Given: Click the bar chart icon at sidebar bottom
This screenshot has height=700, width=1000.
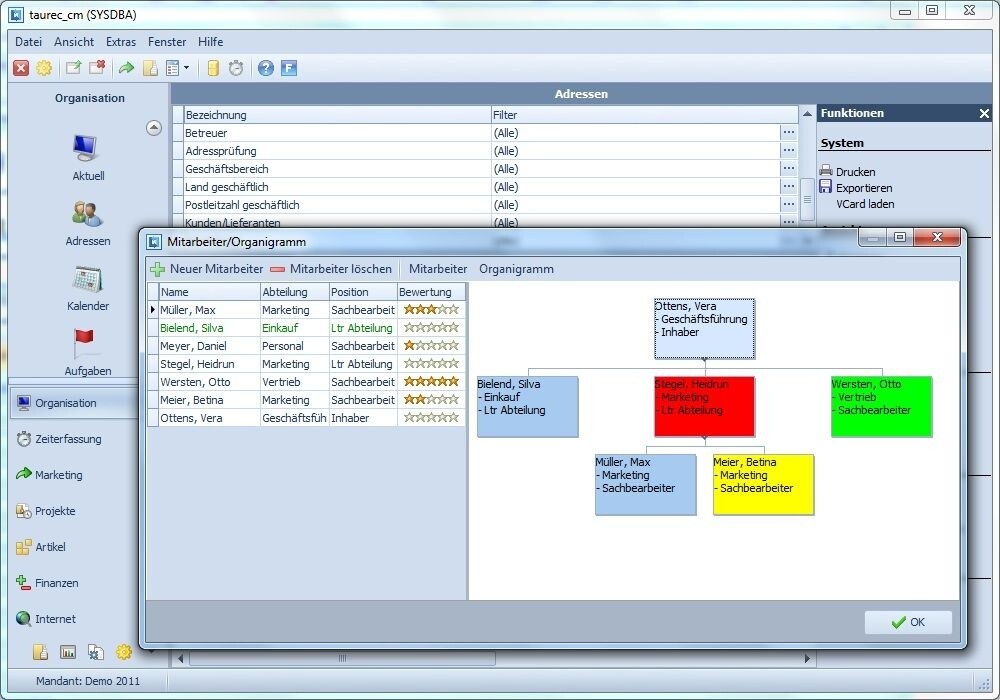Looking at the screenshot, I should (68, 652).
